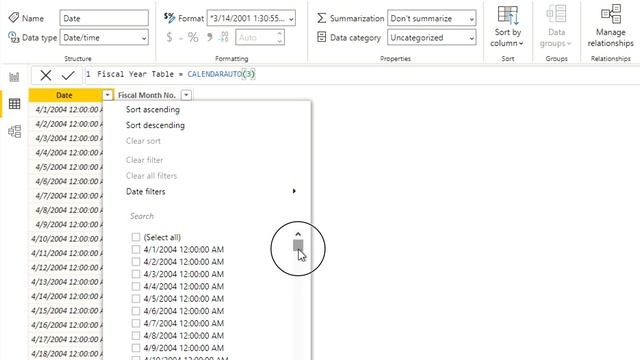Click the Data groups icon
Screen dimensions: 640x360
coord(556,14)
